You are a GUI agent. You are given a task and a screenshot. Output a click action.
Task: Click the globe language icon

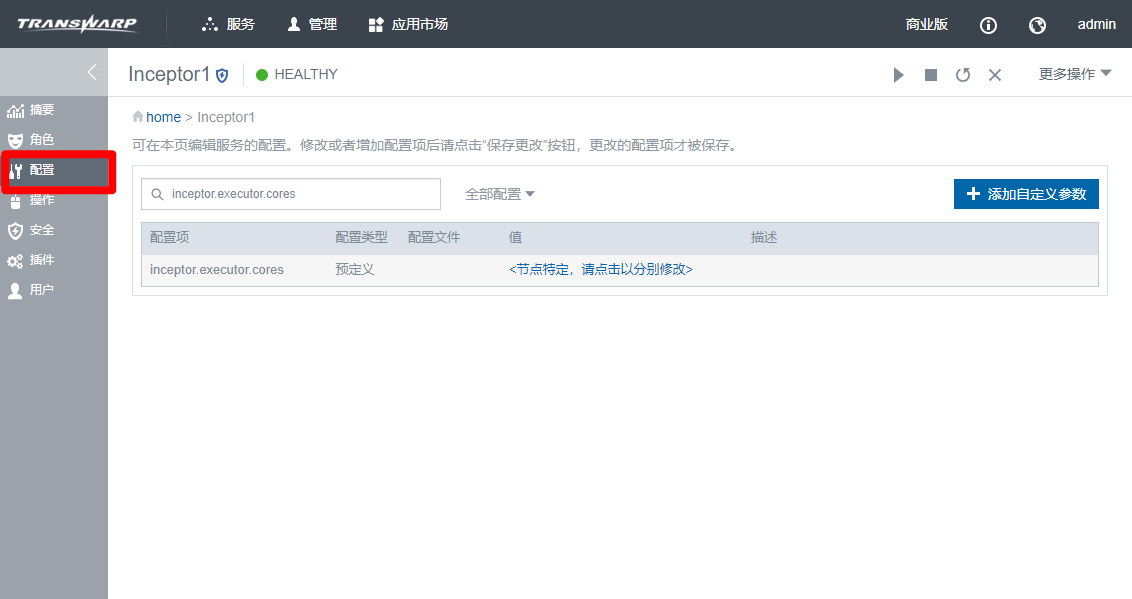(x=1037, y=25)
